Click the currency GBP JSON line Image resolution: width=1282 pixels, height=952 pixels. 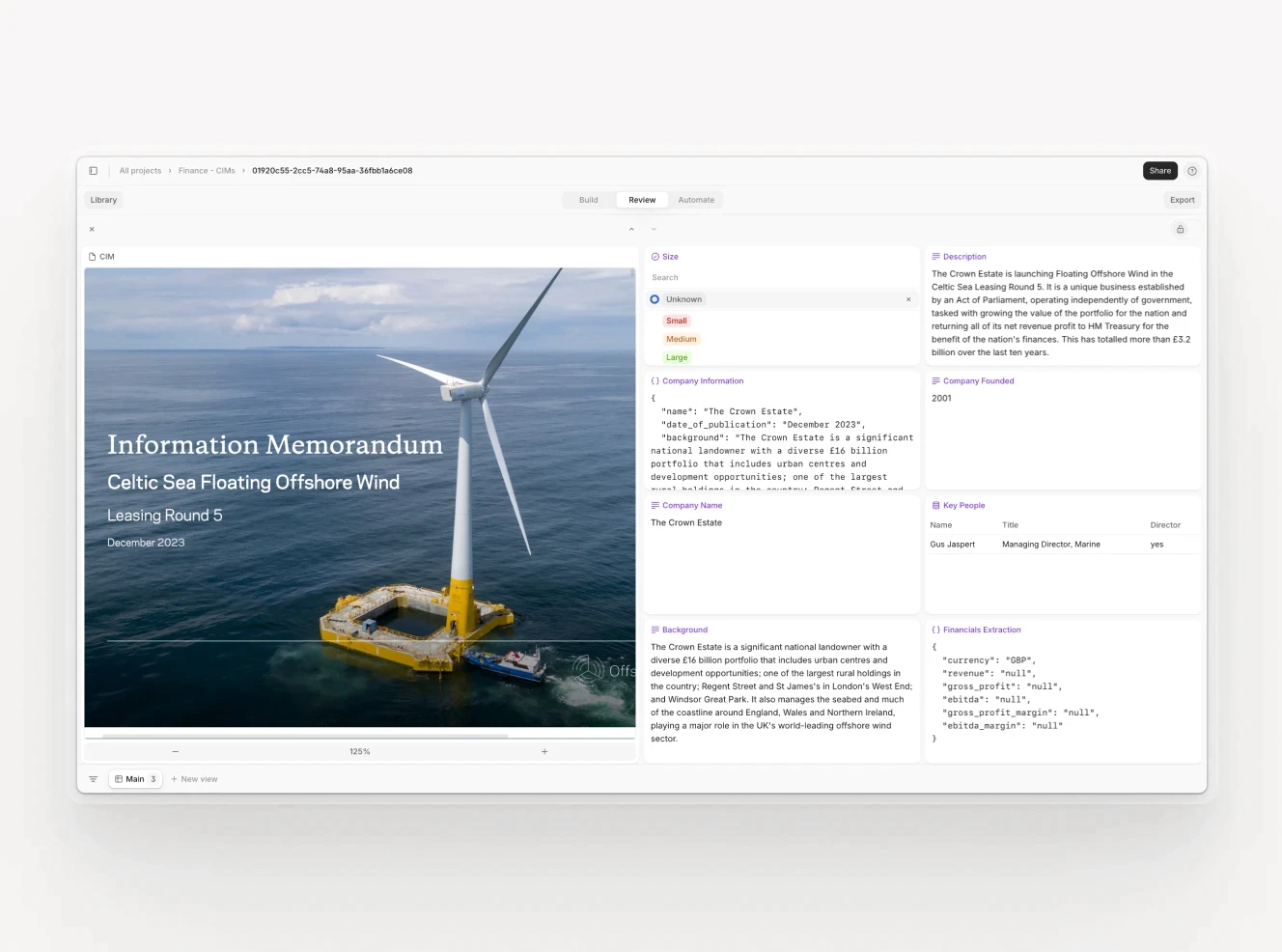[x=989, y=660]
